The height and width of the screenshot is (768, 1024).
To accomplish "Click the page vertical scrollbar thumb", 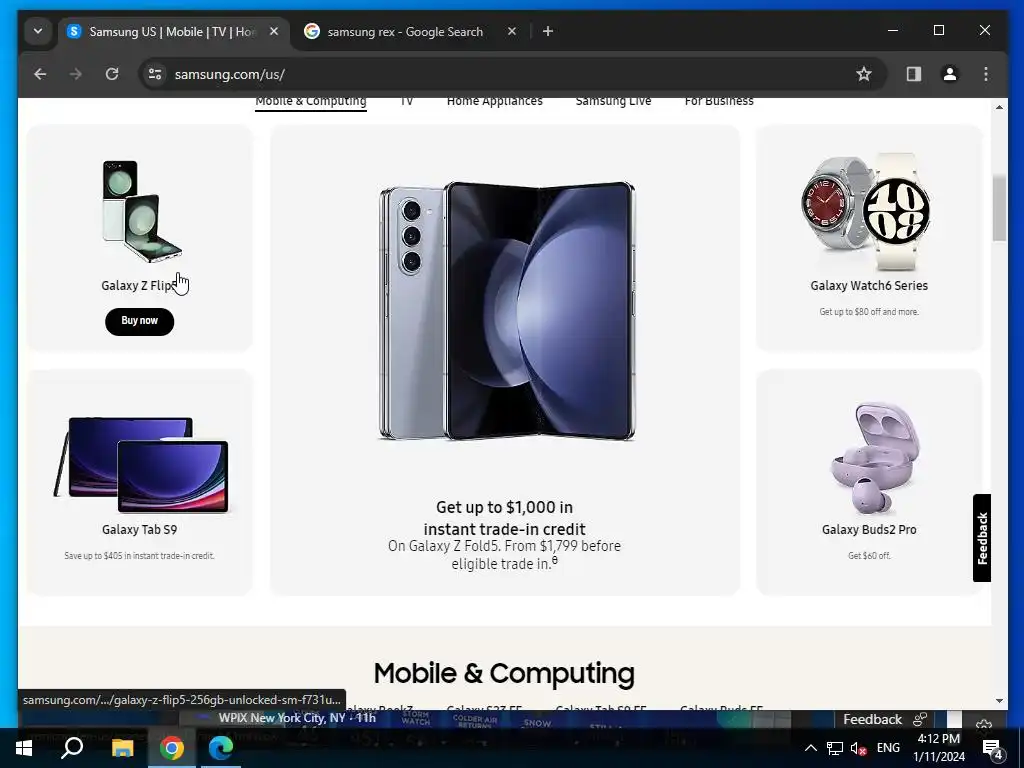I will pos(999,208).
